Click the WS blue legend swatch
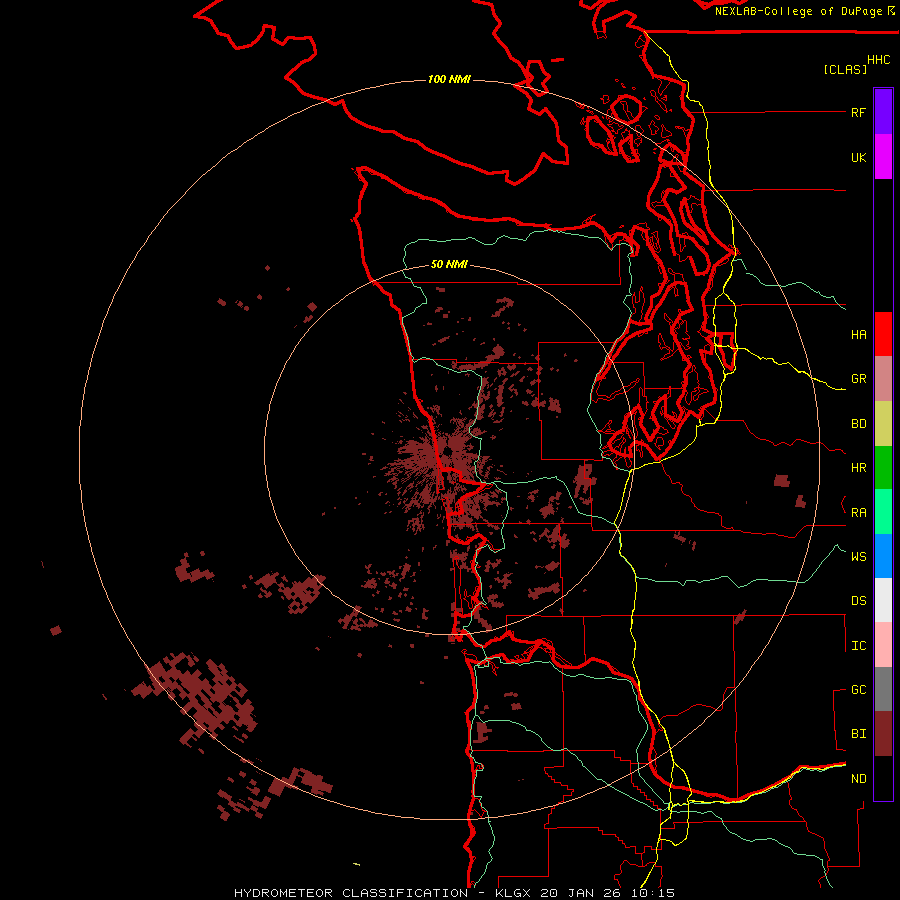The image size is (900, 900). click(883, 556)
